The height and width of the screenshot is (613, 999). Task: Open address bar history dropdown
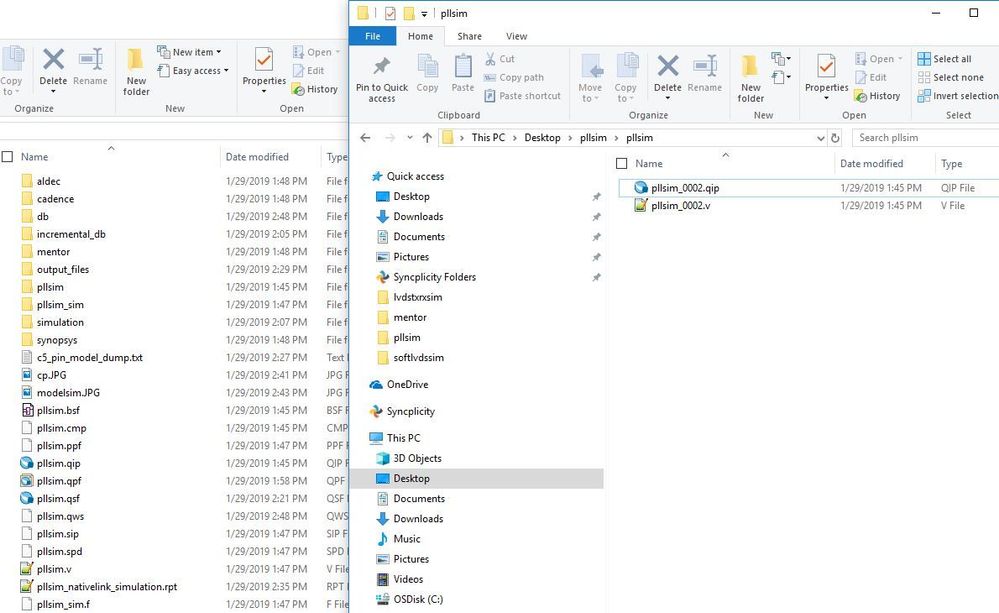(x=821, y=138)
